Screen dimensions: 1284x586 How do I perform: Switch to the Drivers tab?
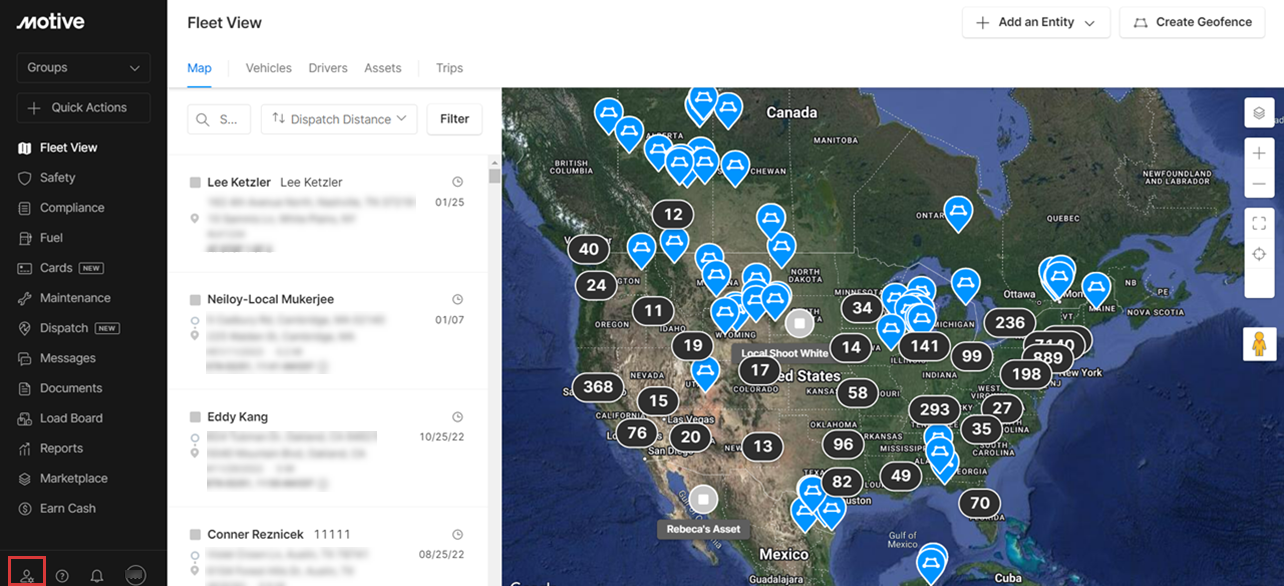[328, 68]
